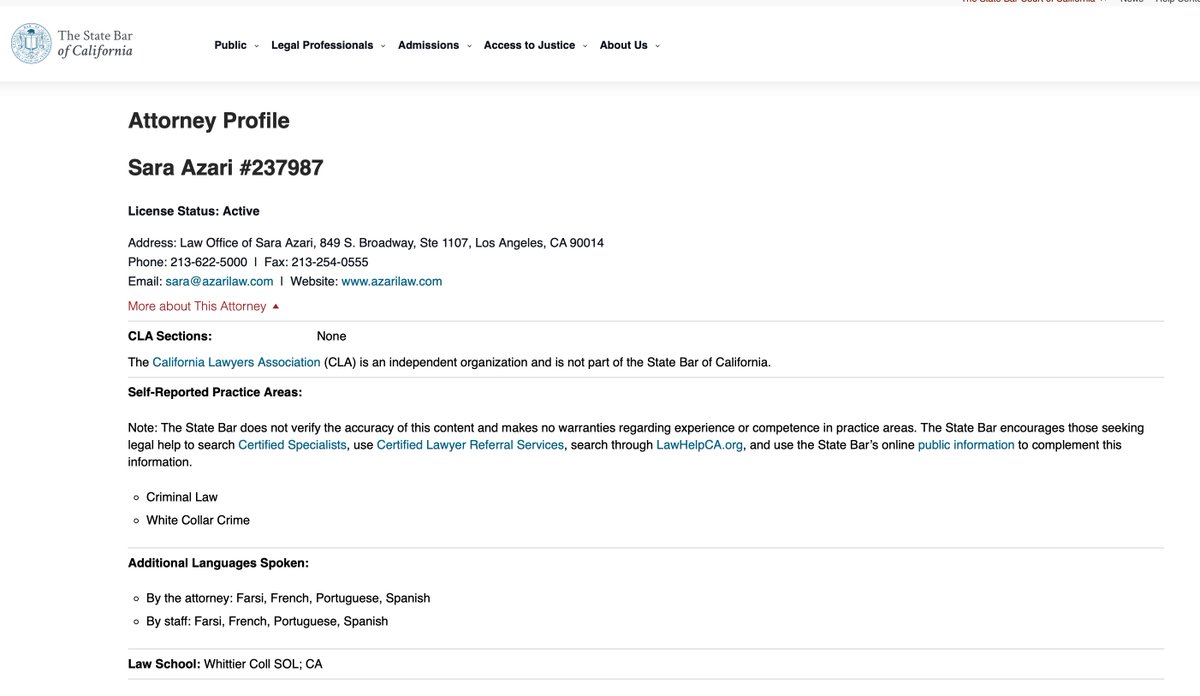The image size is (1200, 696).
Task: Select the Law Office address line
Action: (366, 243)
